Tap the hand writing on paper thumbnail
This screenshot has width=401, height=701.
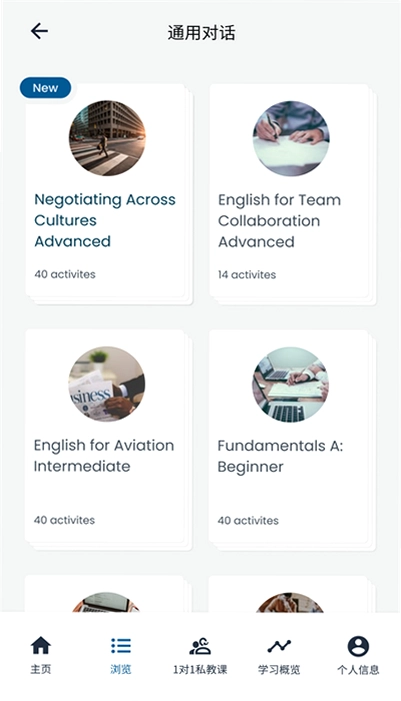click(291, 138)
